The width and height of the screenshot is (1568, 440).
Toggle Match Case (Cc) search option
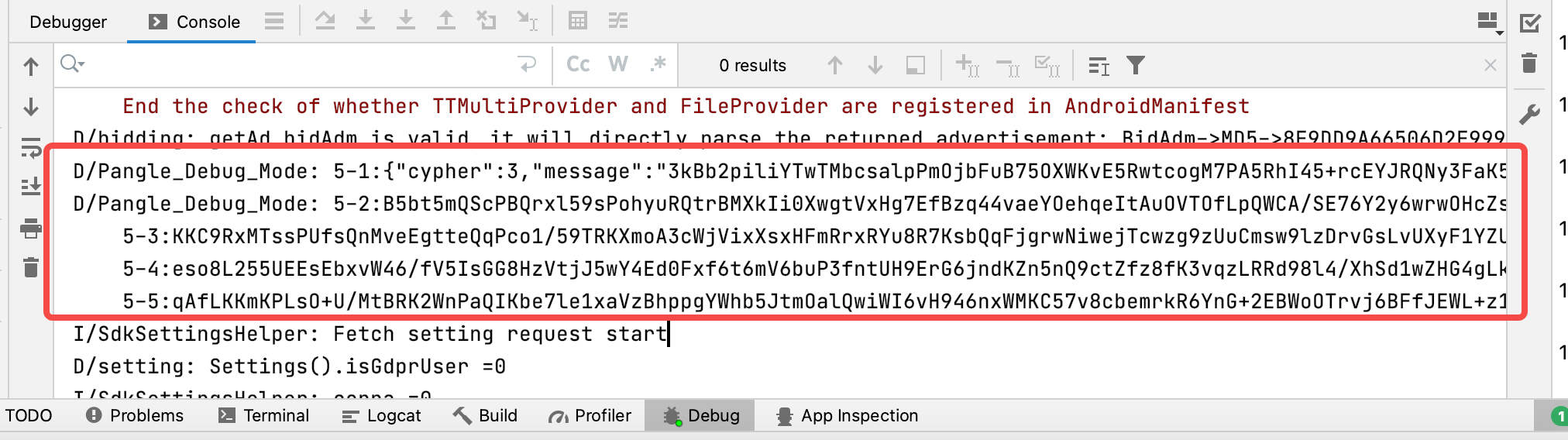(x=578, y=65)
